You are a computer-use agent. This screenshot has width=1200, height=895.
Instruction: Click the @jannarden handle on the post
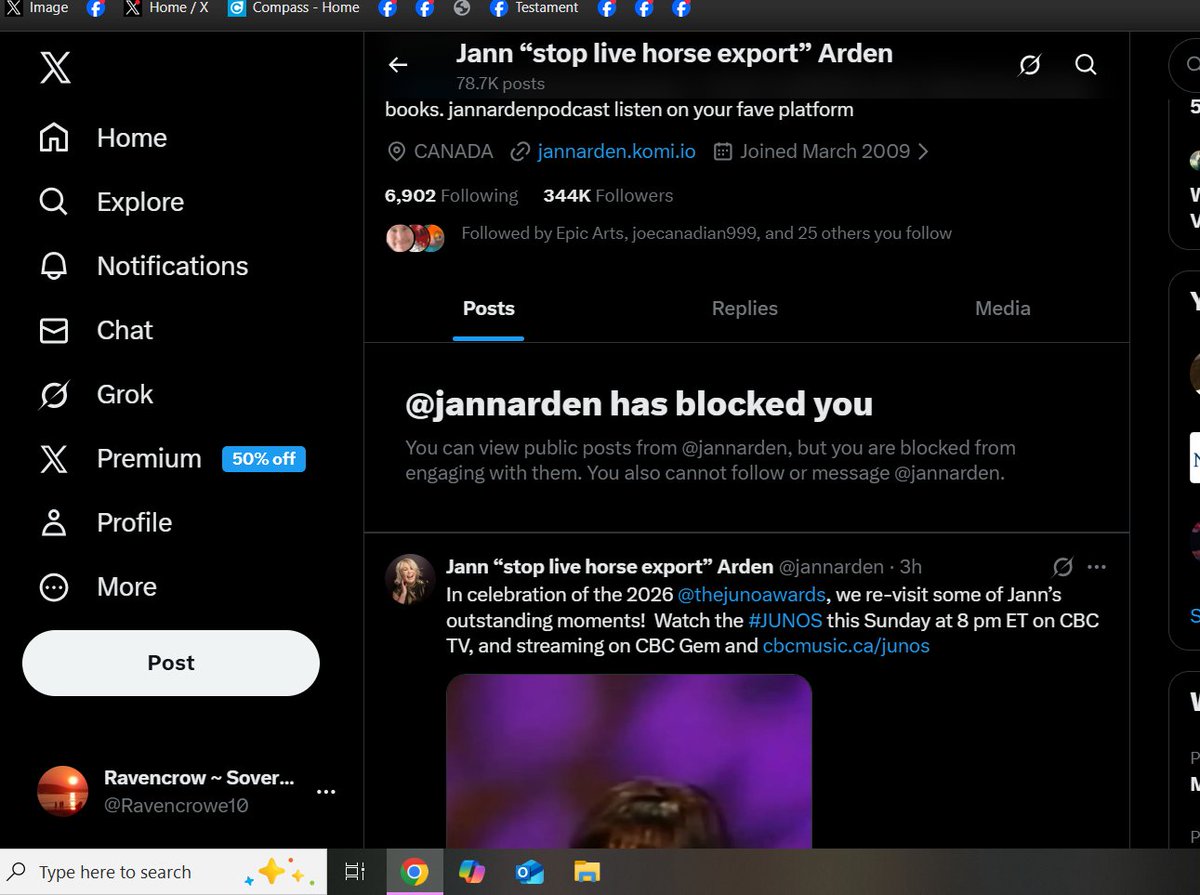[x=831, y=567]
